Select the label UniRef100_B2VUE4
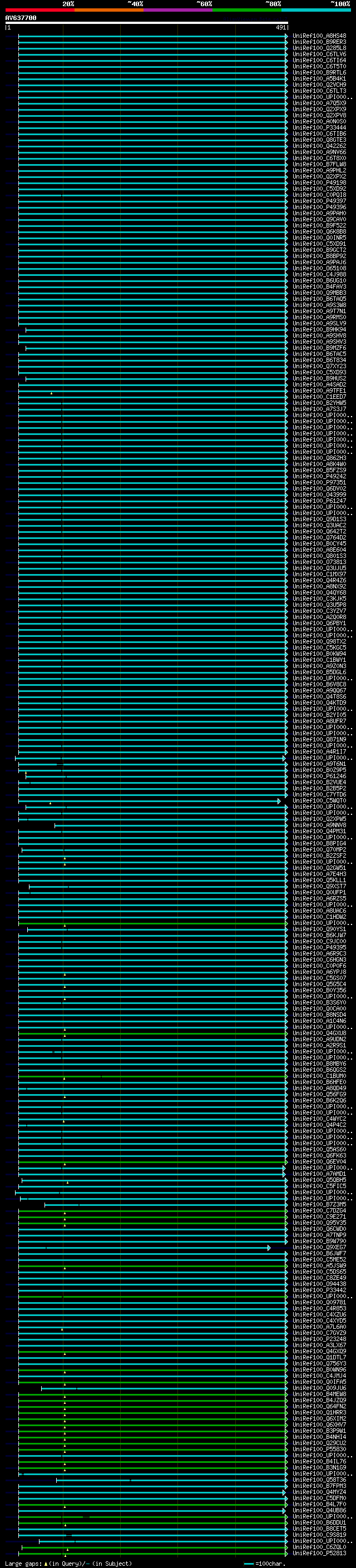This screenshot has height=1568, width=356. coord(319,782)
